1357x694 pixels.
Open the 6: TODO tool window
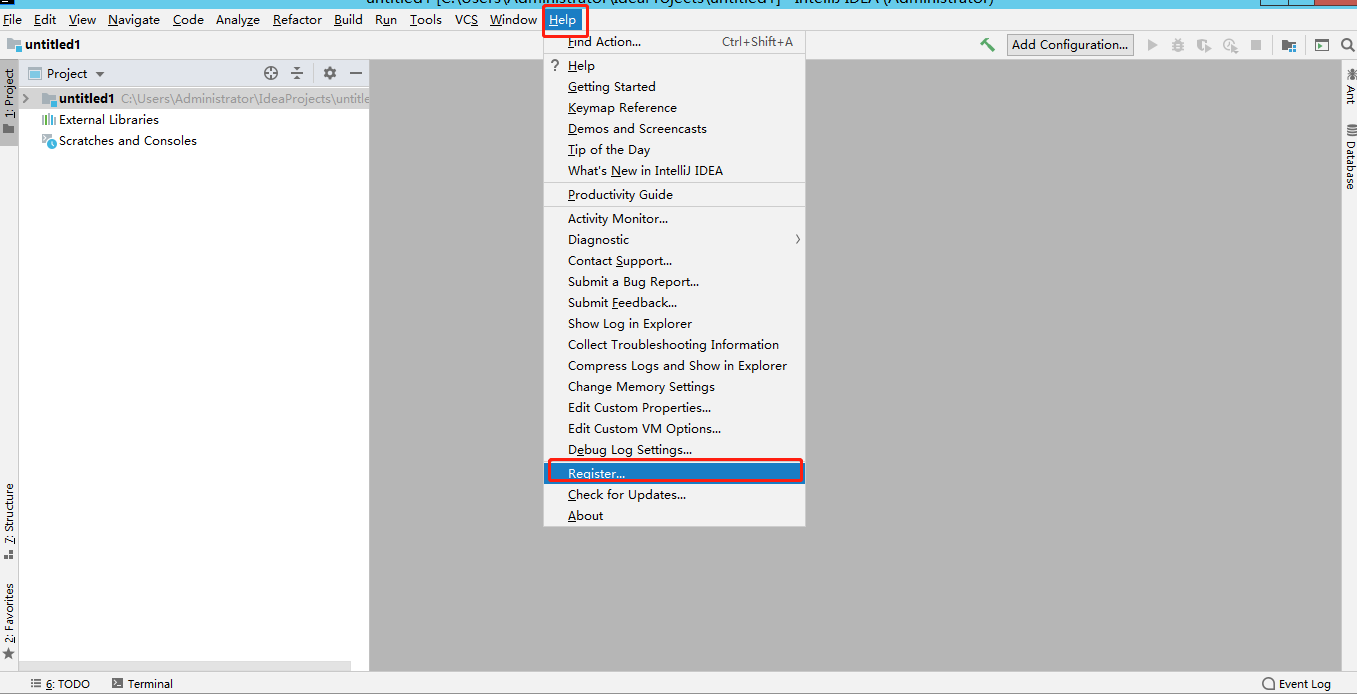click(x=60, y=684)
